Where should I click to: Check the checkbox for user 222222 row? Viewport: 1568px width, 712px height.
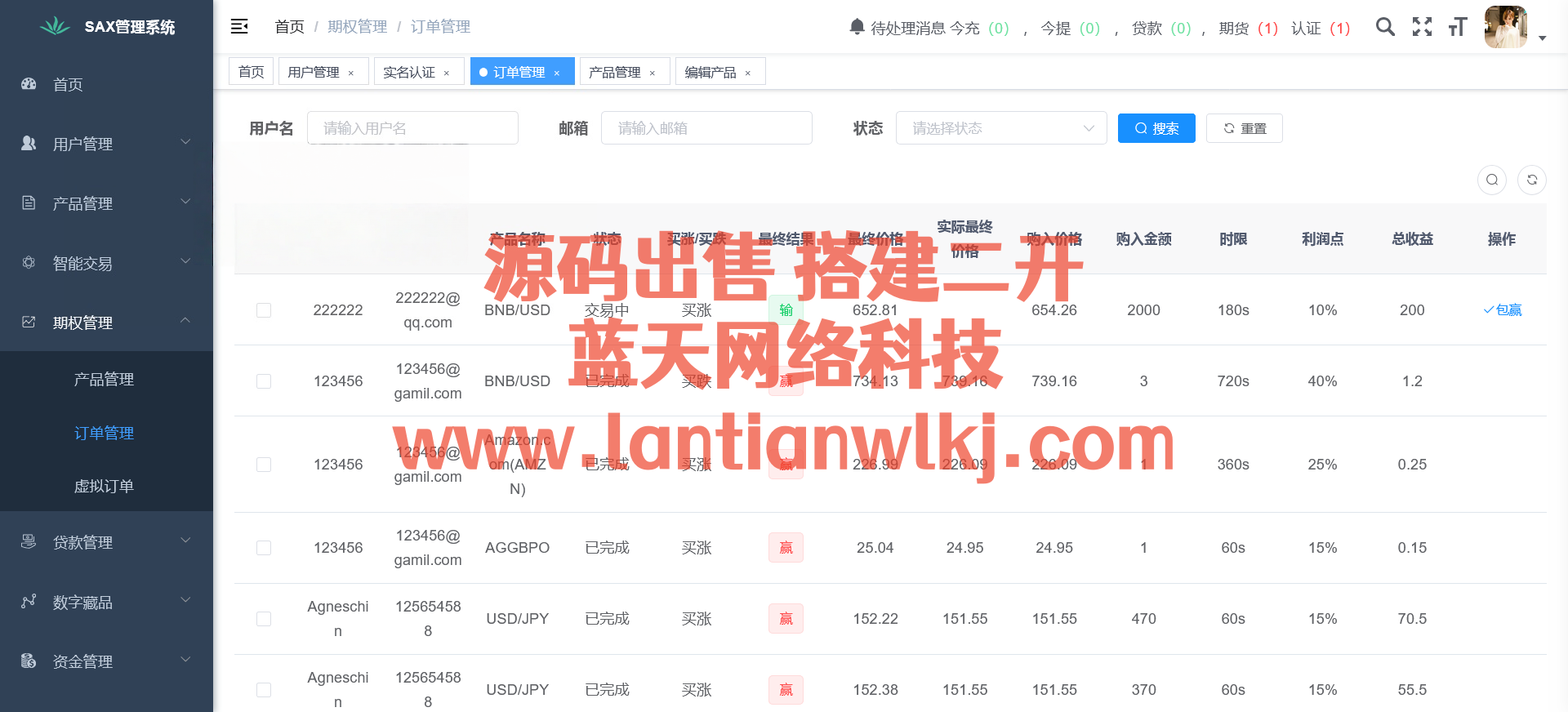point(264,310)
